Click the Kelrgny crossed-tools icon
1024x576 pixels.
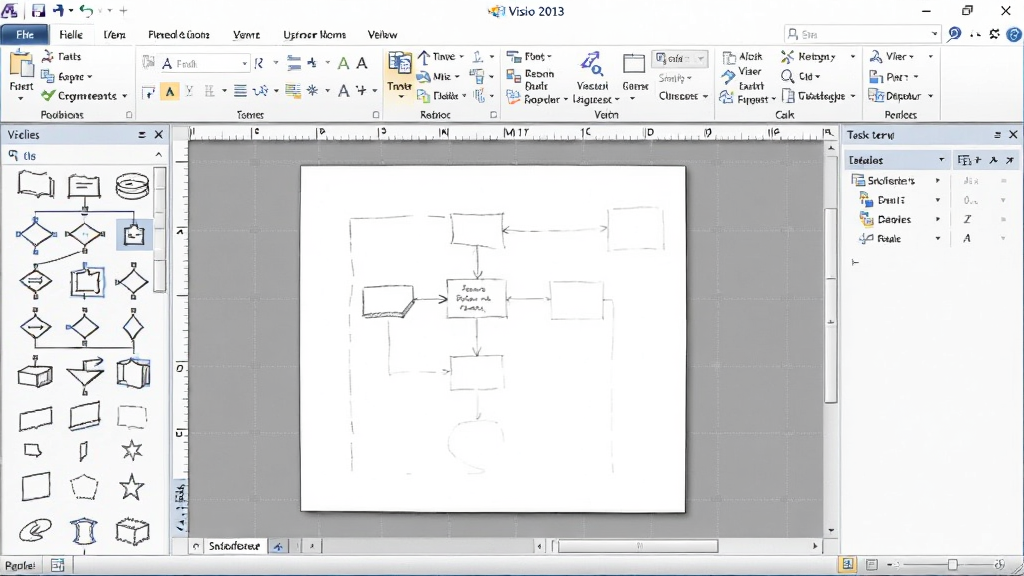(x=788, y=57)
